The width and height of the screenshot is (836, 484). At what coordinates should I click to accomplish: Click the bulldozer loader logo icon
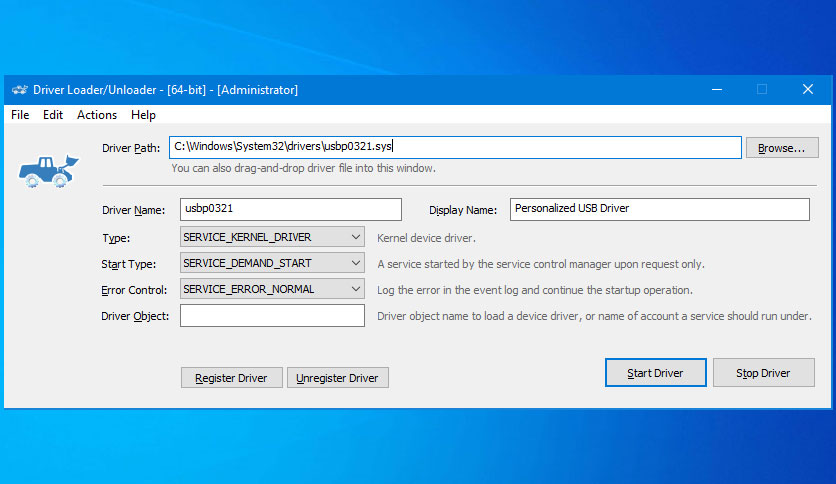(49, 172)
